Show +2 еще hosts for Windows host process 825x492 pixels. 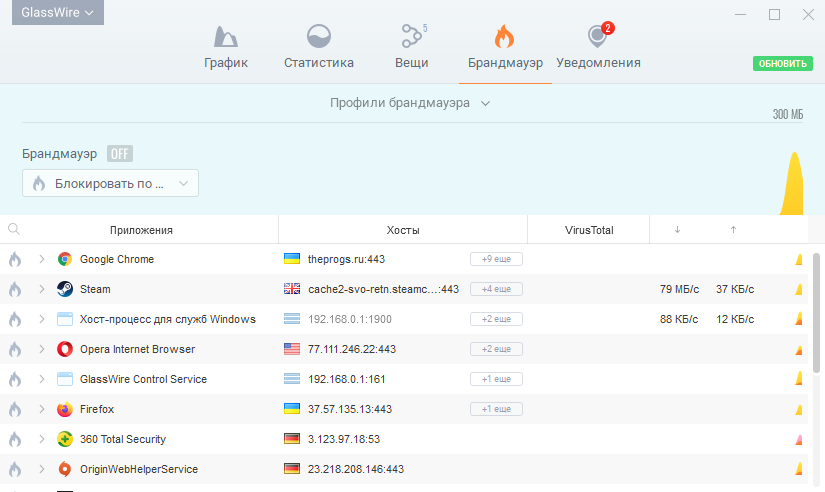pos(496,319)
